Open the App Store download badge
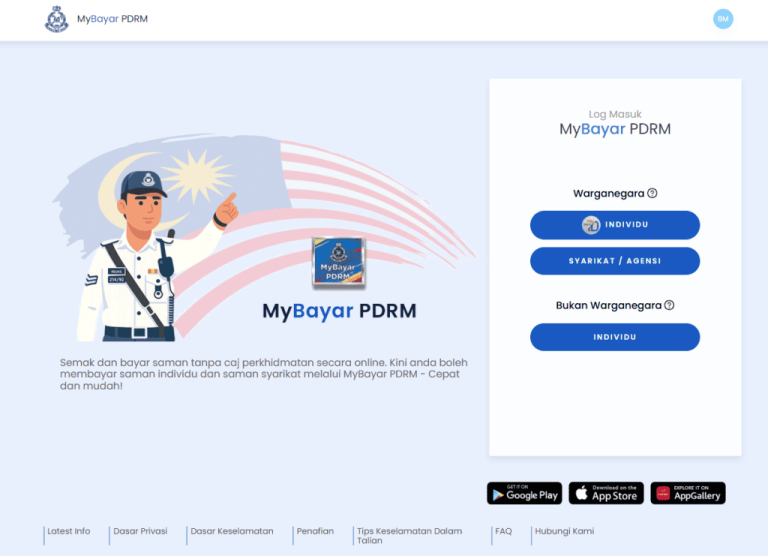 click(606, 493)
